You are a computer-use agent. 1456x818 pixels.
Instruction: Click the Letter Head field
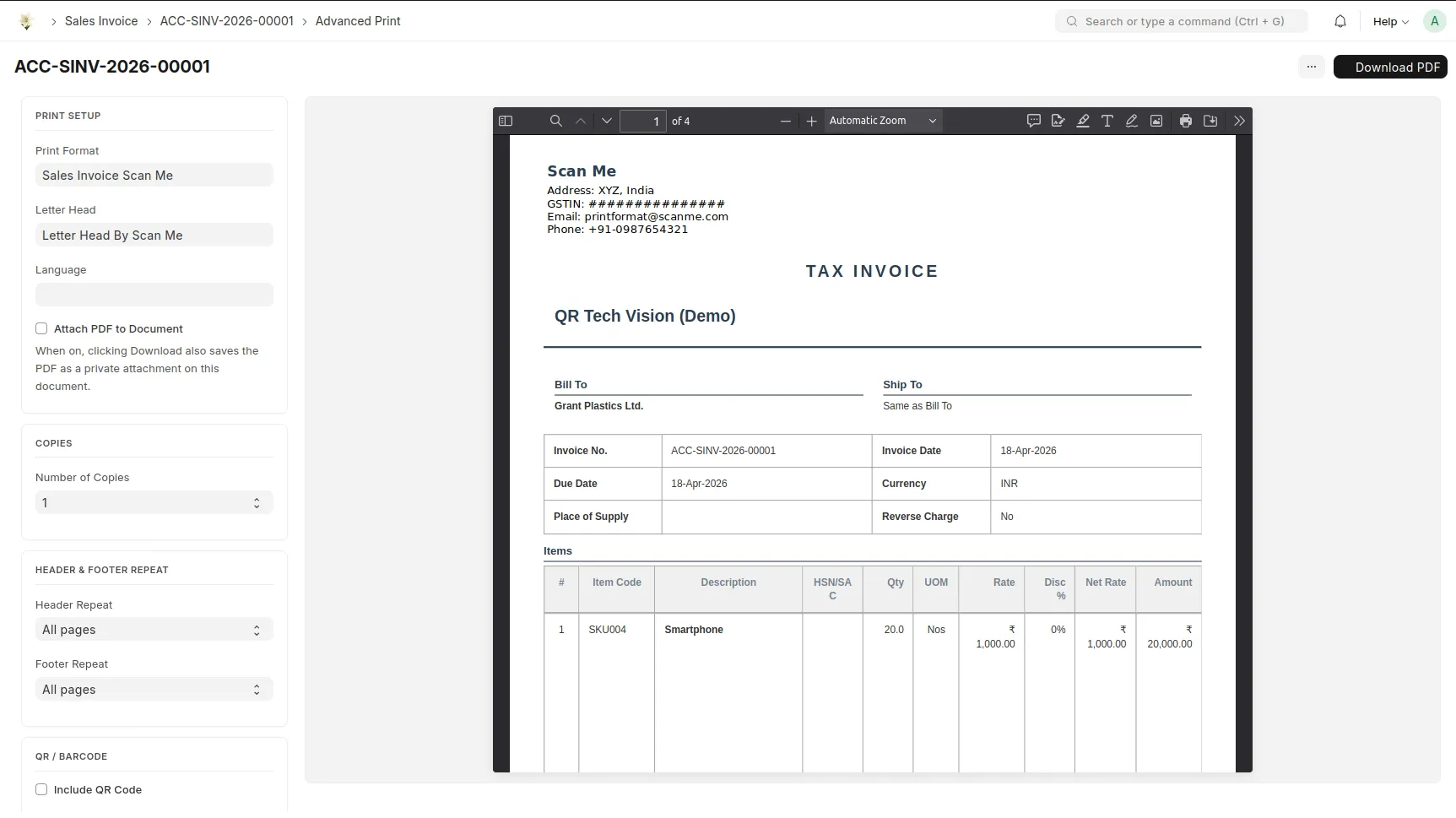[x=154, y=236]
